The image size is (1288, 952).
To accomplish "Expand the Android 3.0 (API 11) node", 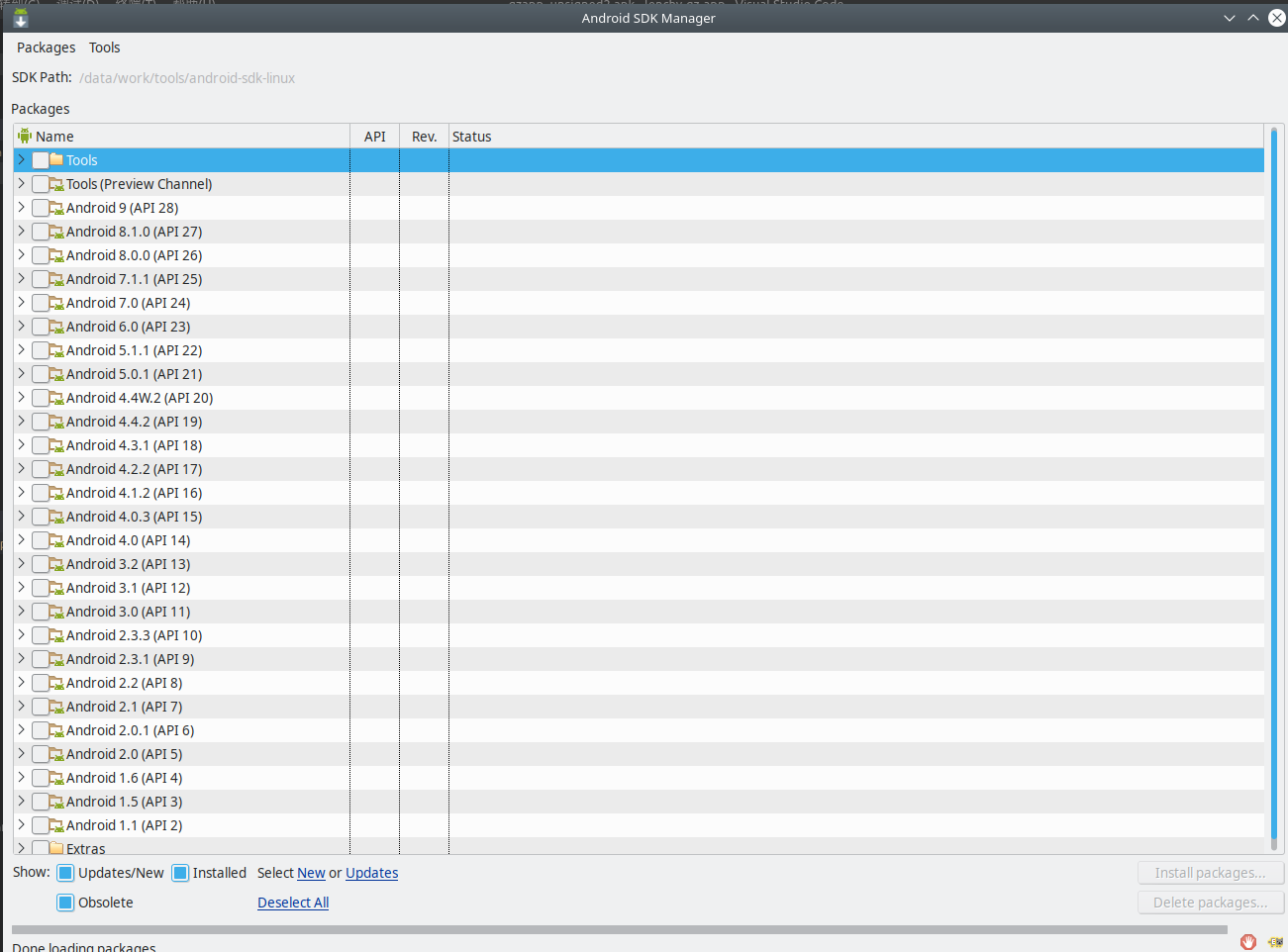I will click(21, 611).
